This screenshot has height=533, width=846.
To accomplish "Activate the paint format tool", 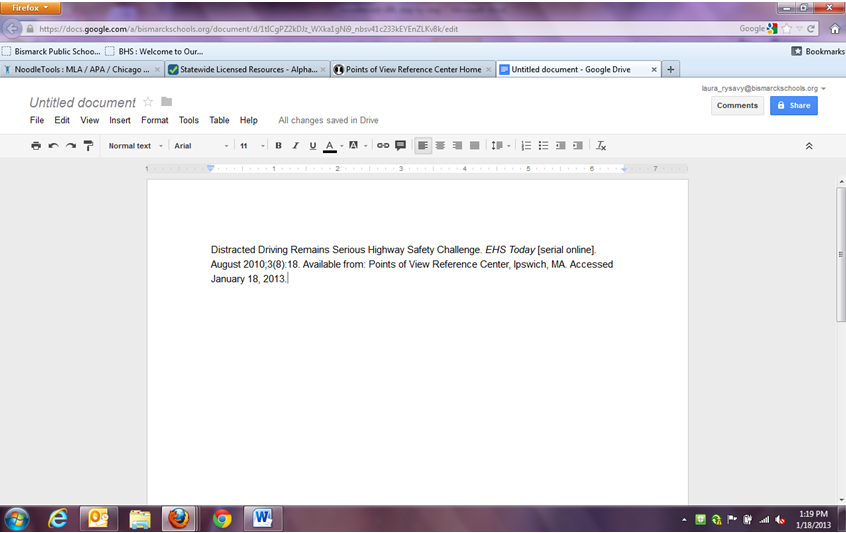I will click(x=88, y=146).
